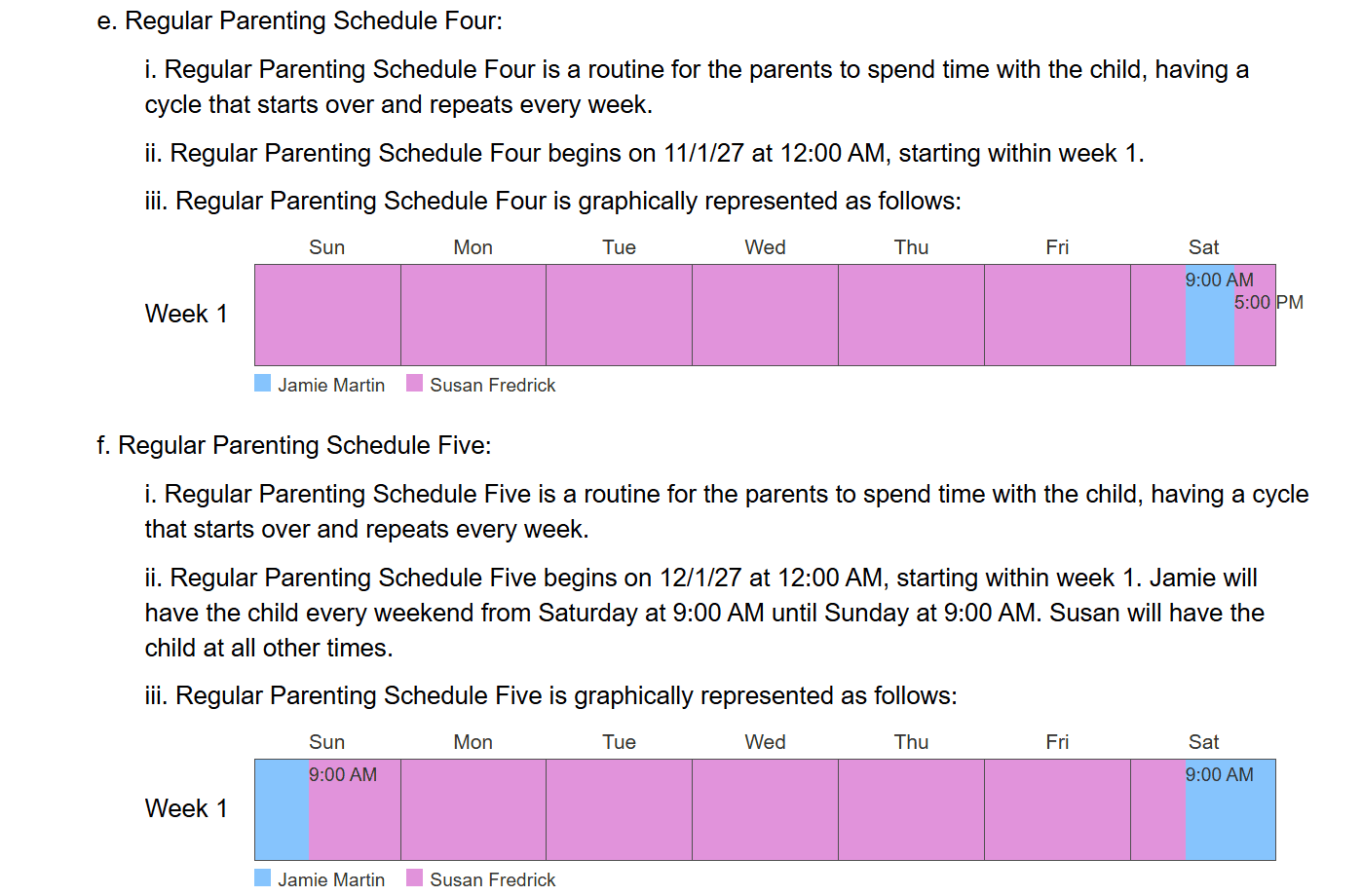Click Jamie's blue Saturday block in Schedule Five
Image resolution: width=1362 pixels, height=896 pixels.
point(1230,809)
